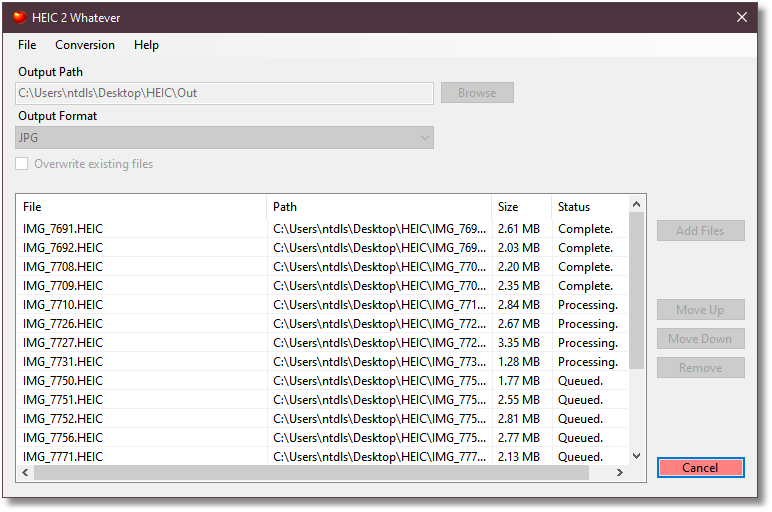Click the Status column header

(590, 207)
